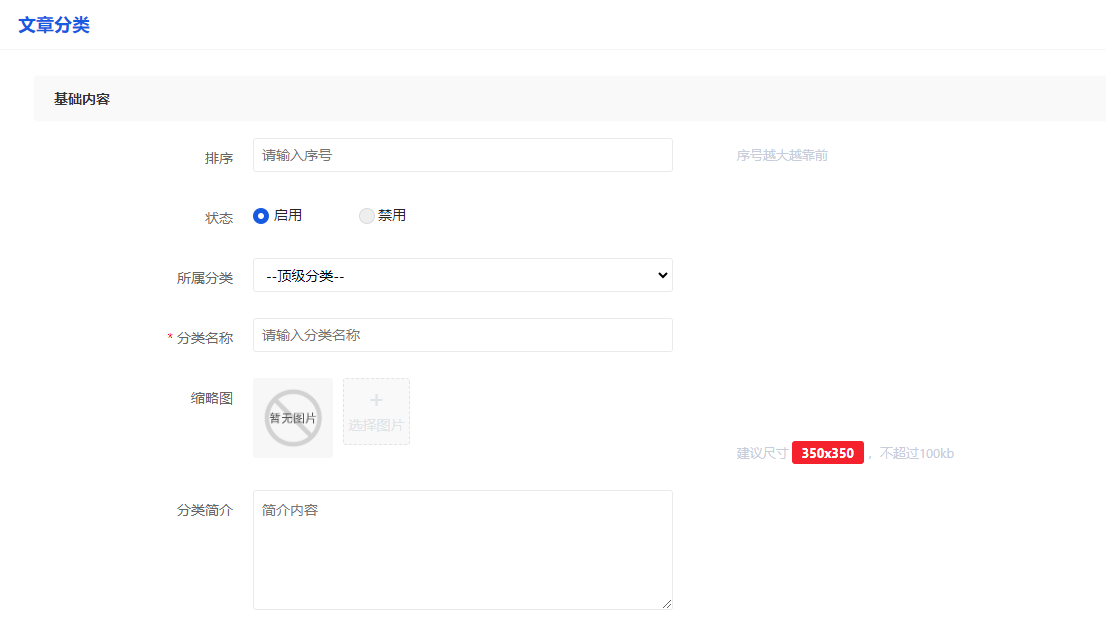The height and width of the screenshot is (629, 1106).
Task: Click the 基础内容 section header
Action: (82, 99)
